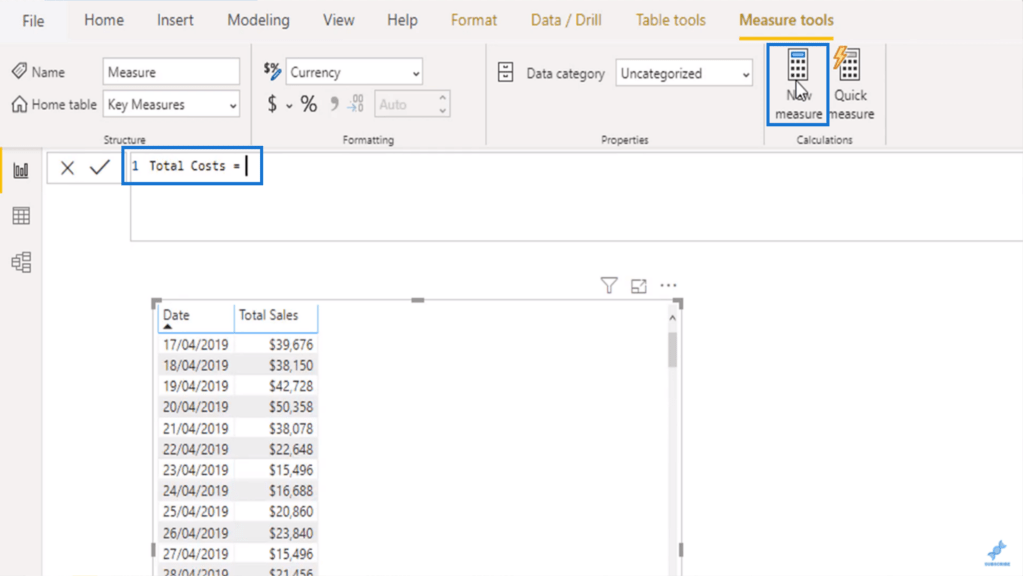Toggle the thousands separator comma
Viewport: 1024px width, 576px height.
tap(334, 104)
